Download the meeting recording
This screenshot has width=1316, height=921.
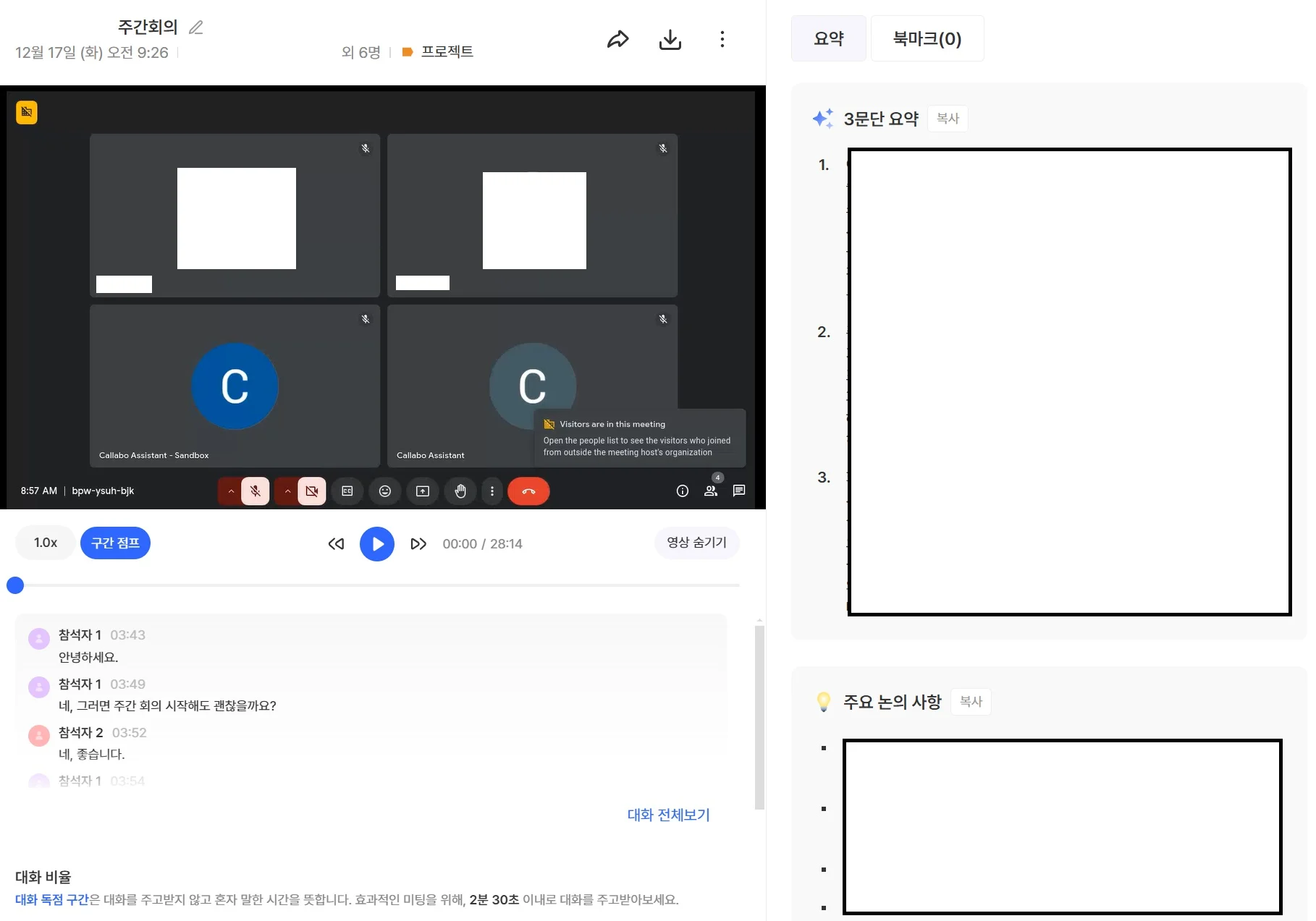click(670, 39)
